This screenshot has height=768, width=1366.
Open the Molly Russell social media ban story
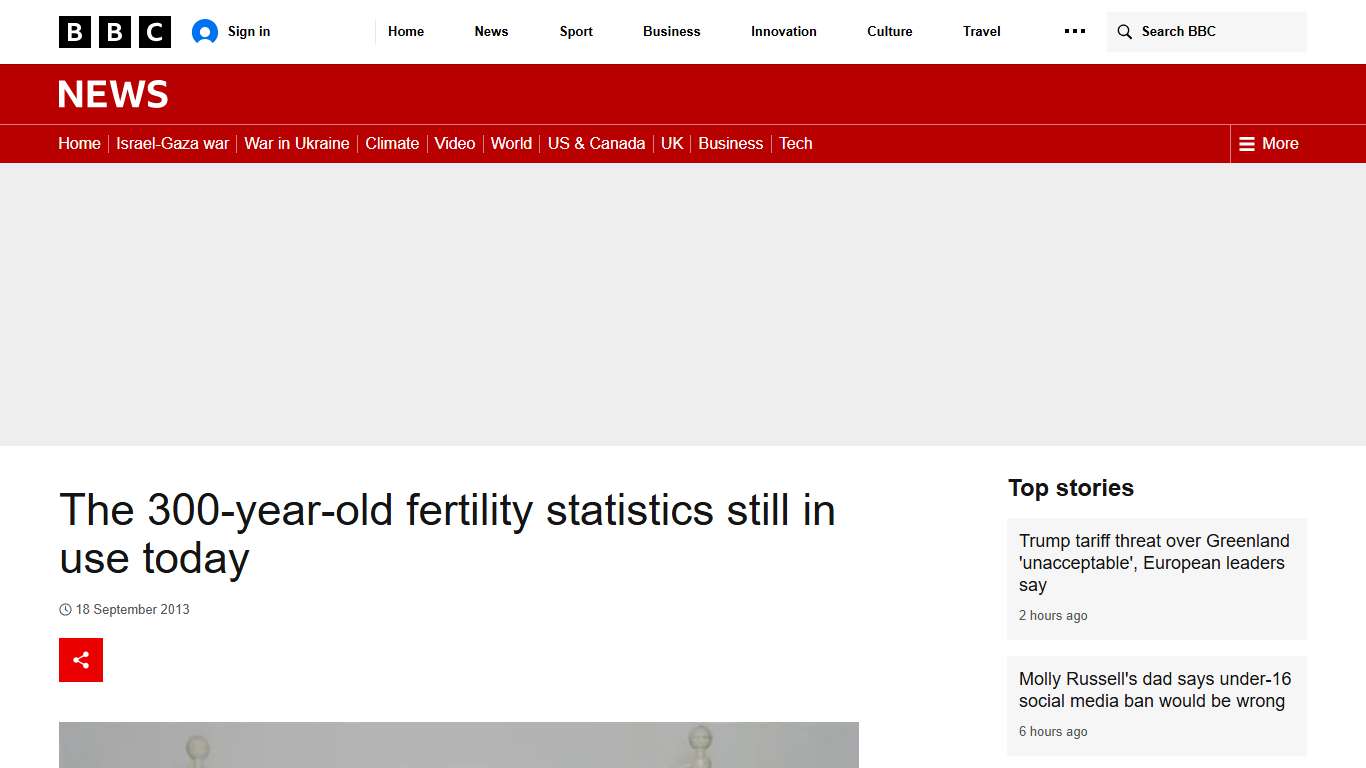pos(1154,689)
